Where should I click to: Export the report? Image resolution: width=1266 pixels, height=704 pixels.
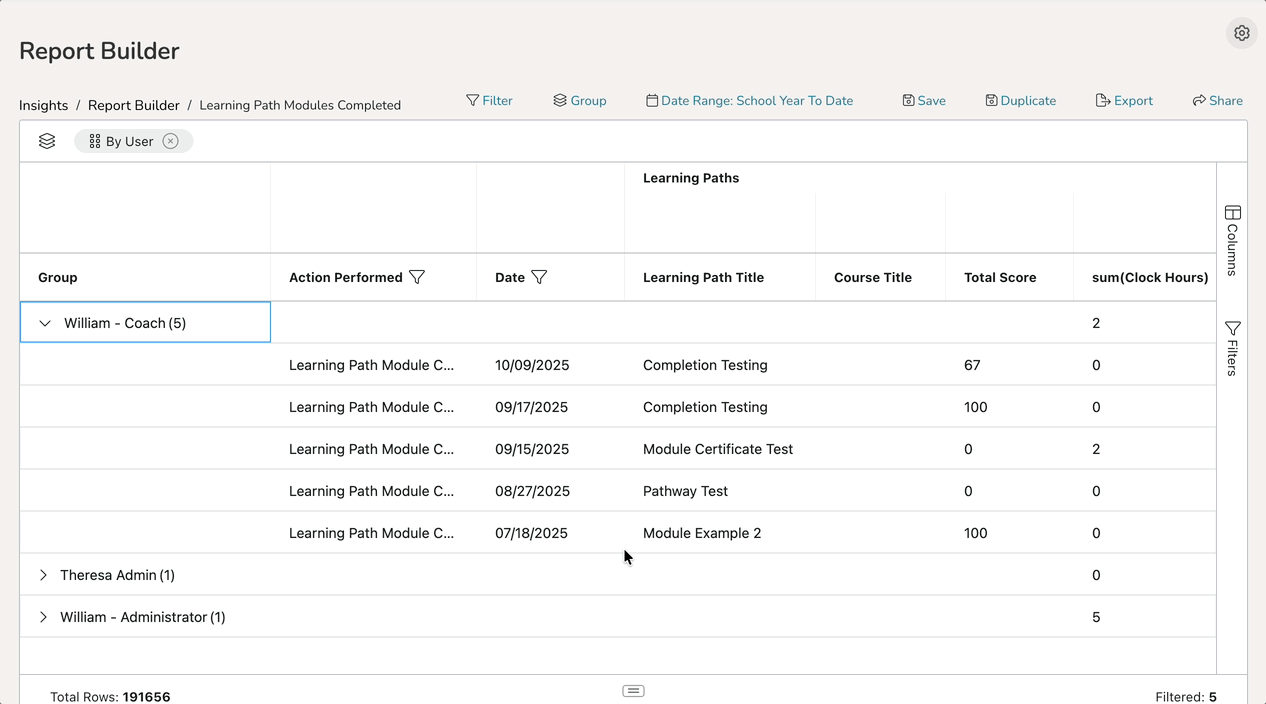tap(1124, 101)
